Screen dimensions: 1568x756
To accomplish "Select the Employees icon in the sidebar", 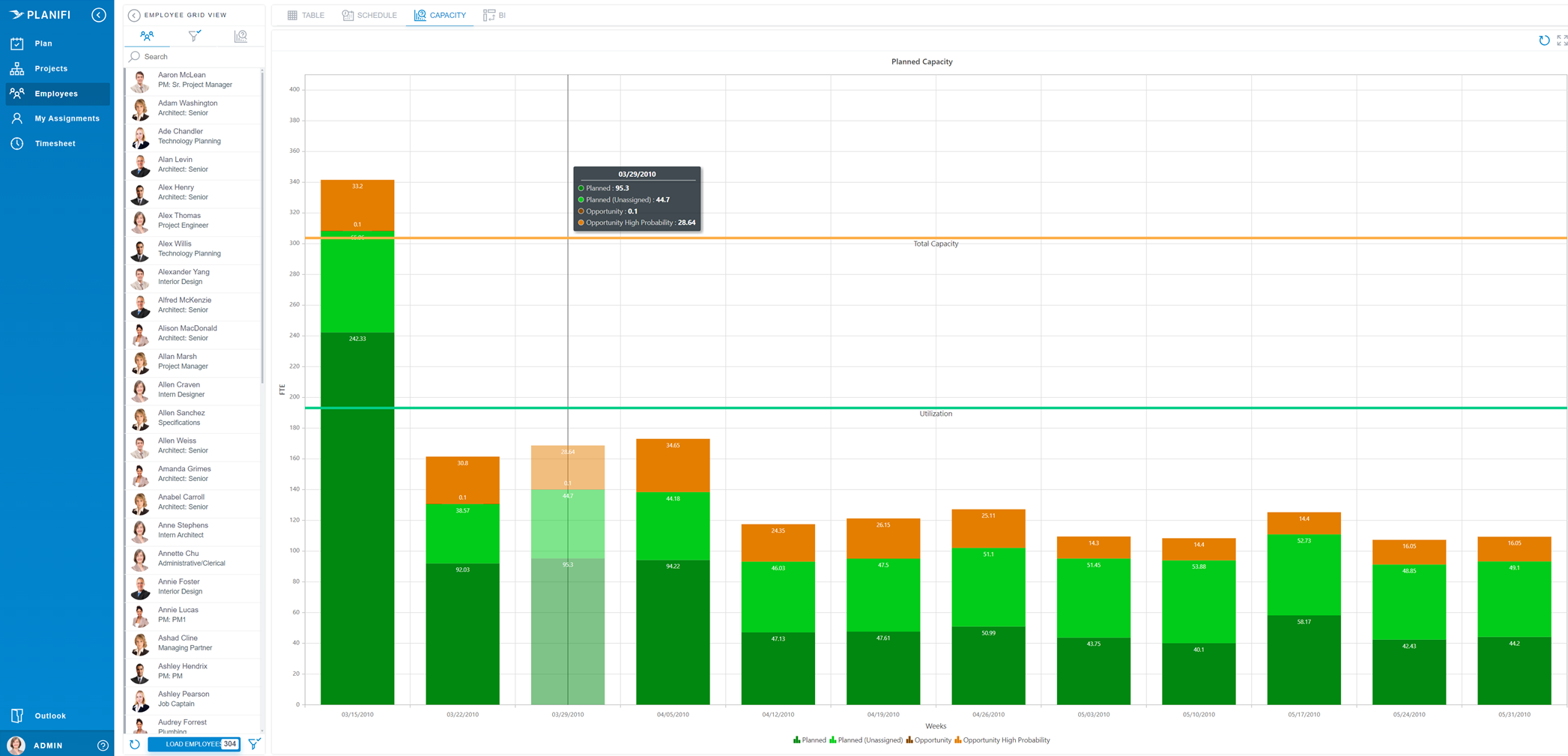I will (16, 93).
